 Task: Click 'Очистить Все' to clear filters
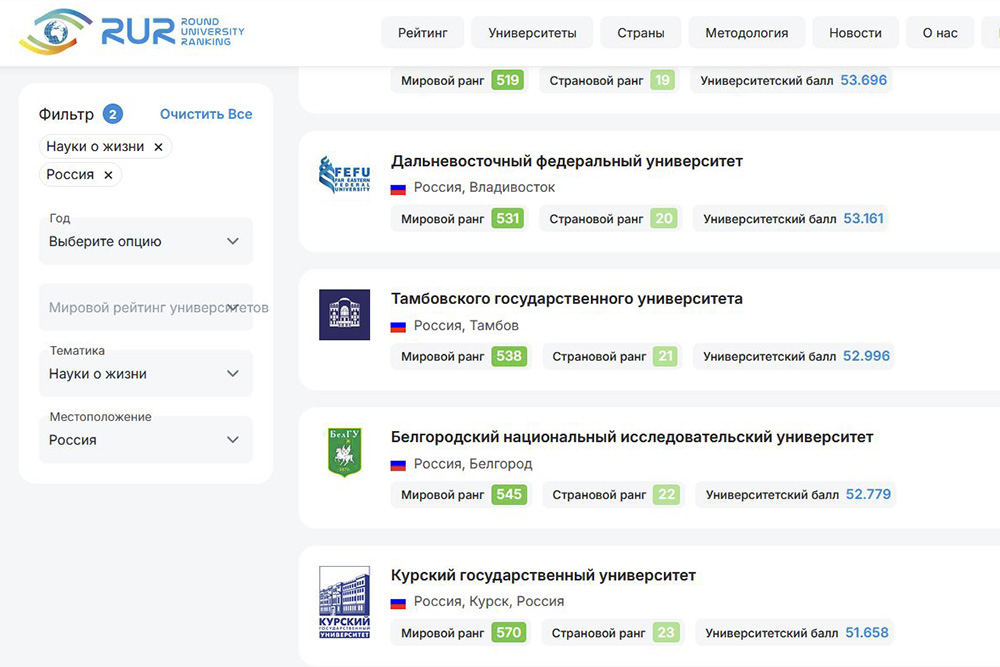[206, 114]
